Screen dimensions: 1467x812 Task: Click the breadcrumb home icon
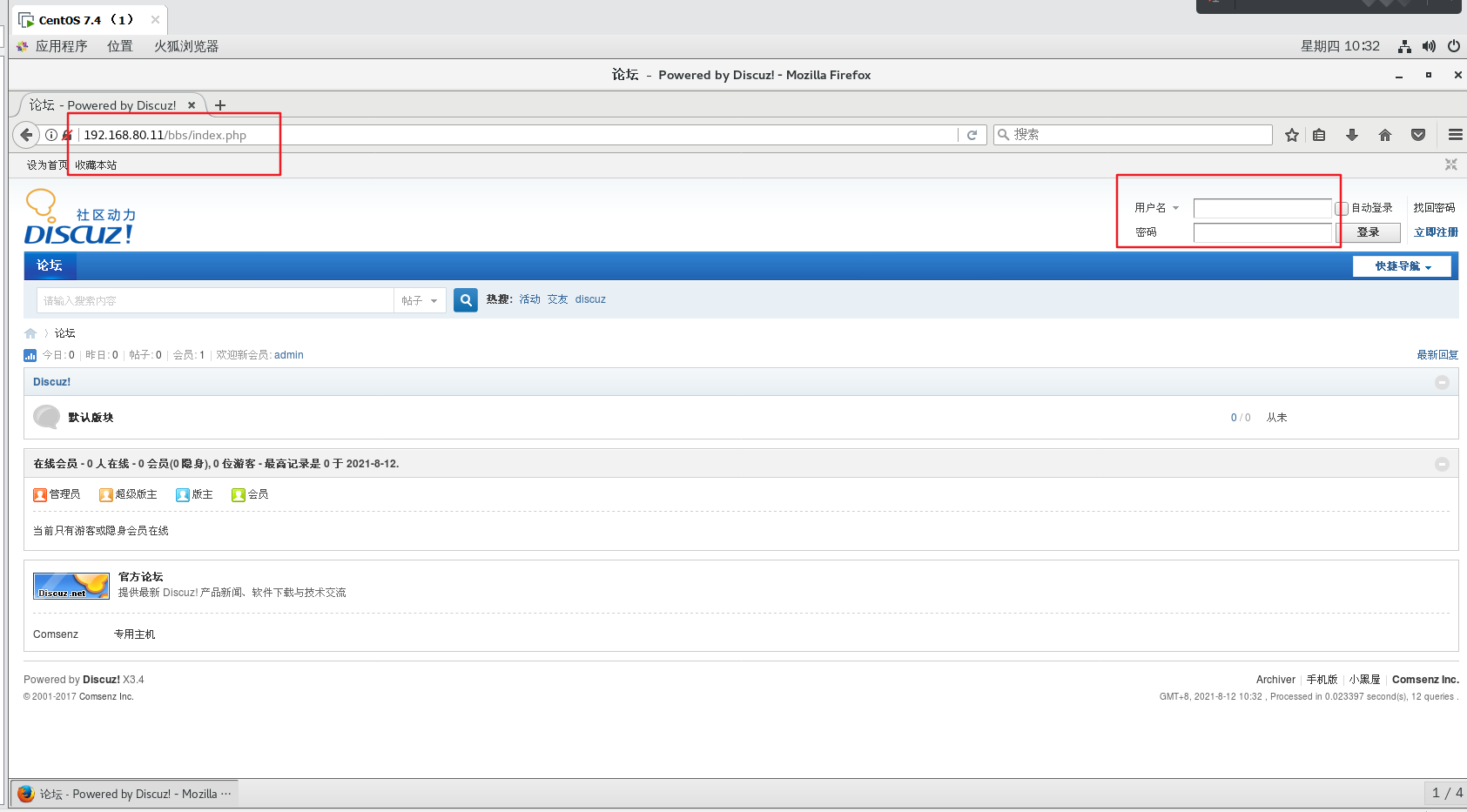click(x=30, y=333)
